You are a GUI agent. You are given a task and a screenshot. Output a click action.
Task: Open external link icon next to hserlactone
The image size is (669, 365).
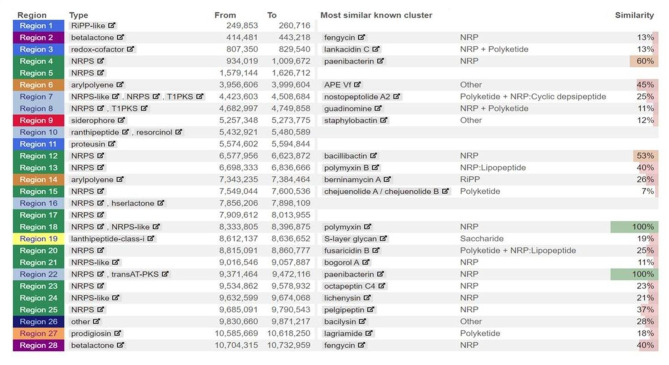click(161, 203)
